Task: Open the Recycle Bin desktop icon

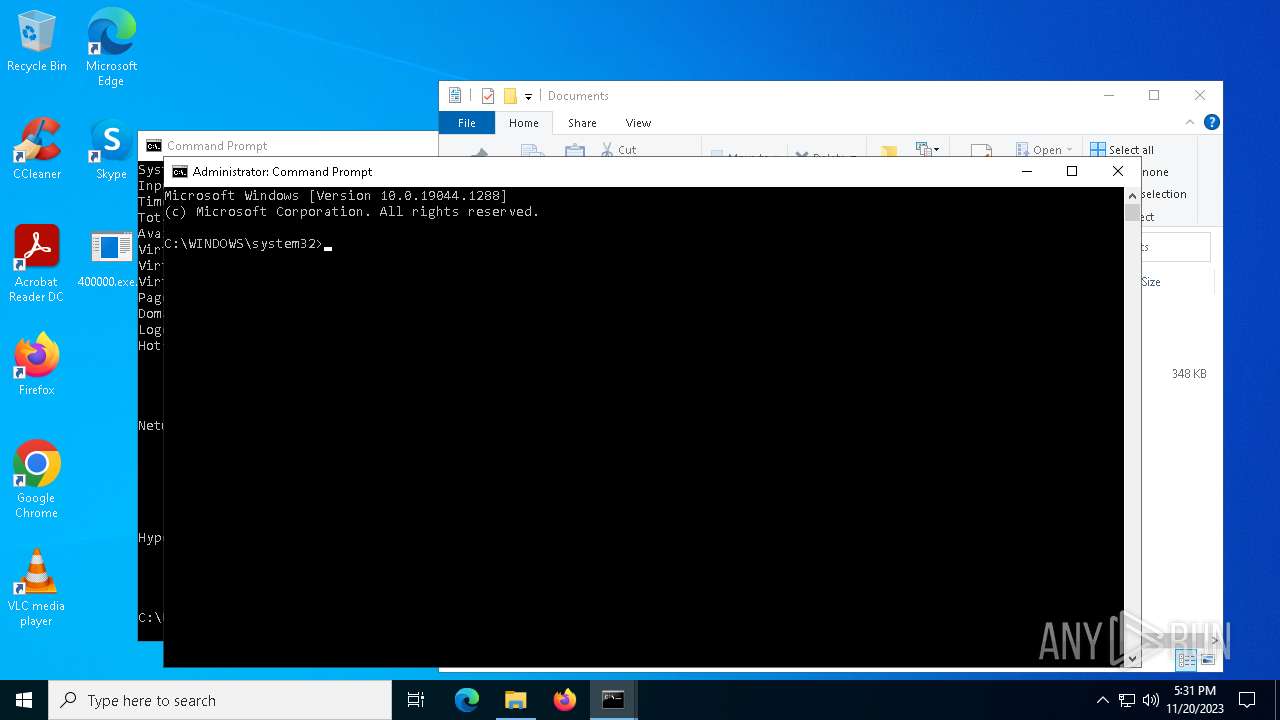Action: click(37, 41)
